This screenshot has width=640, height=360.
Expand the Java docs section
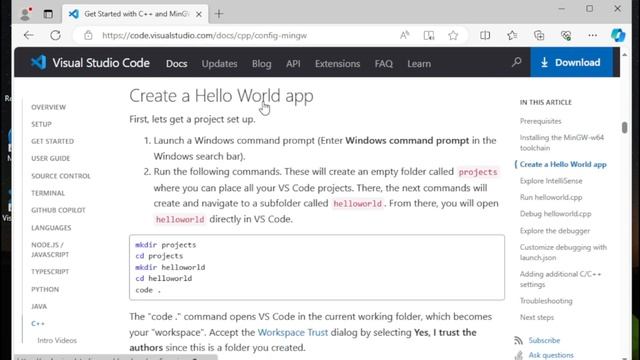coord(39,307)
